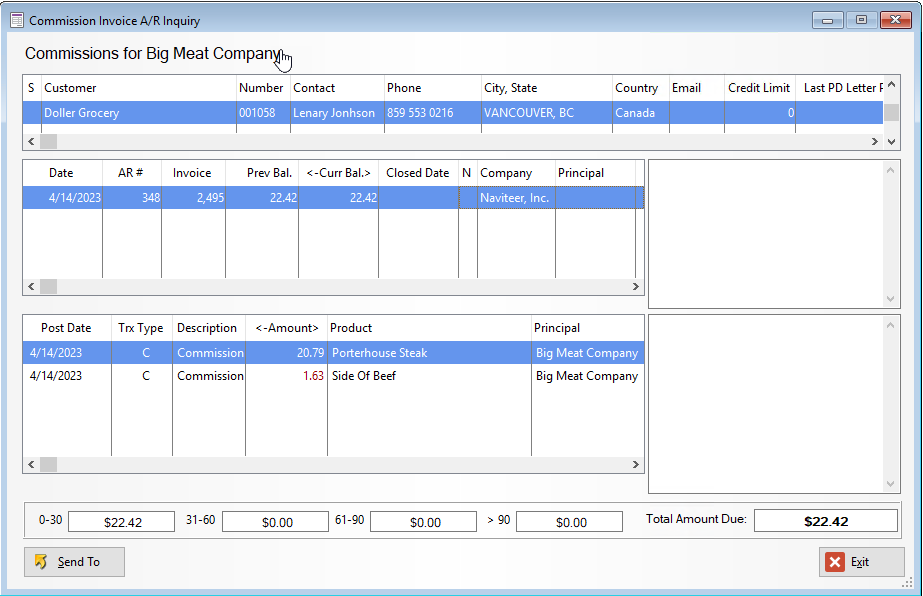Viewport: 923px width, 596px height.
Task: Click the AR # column header
Action: (132, 173)
